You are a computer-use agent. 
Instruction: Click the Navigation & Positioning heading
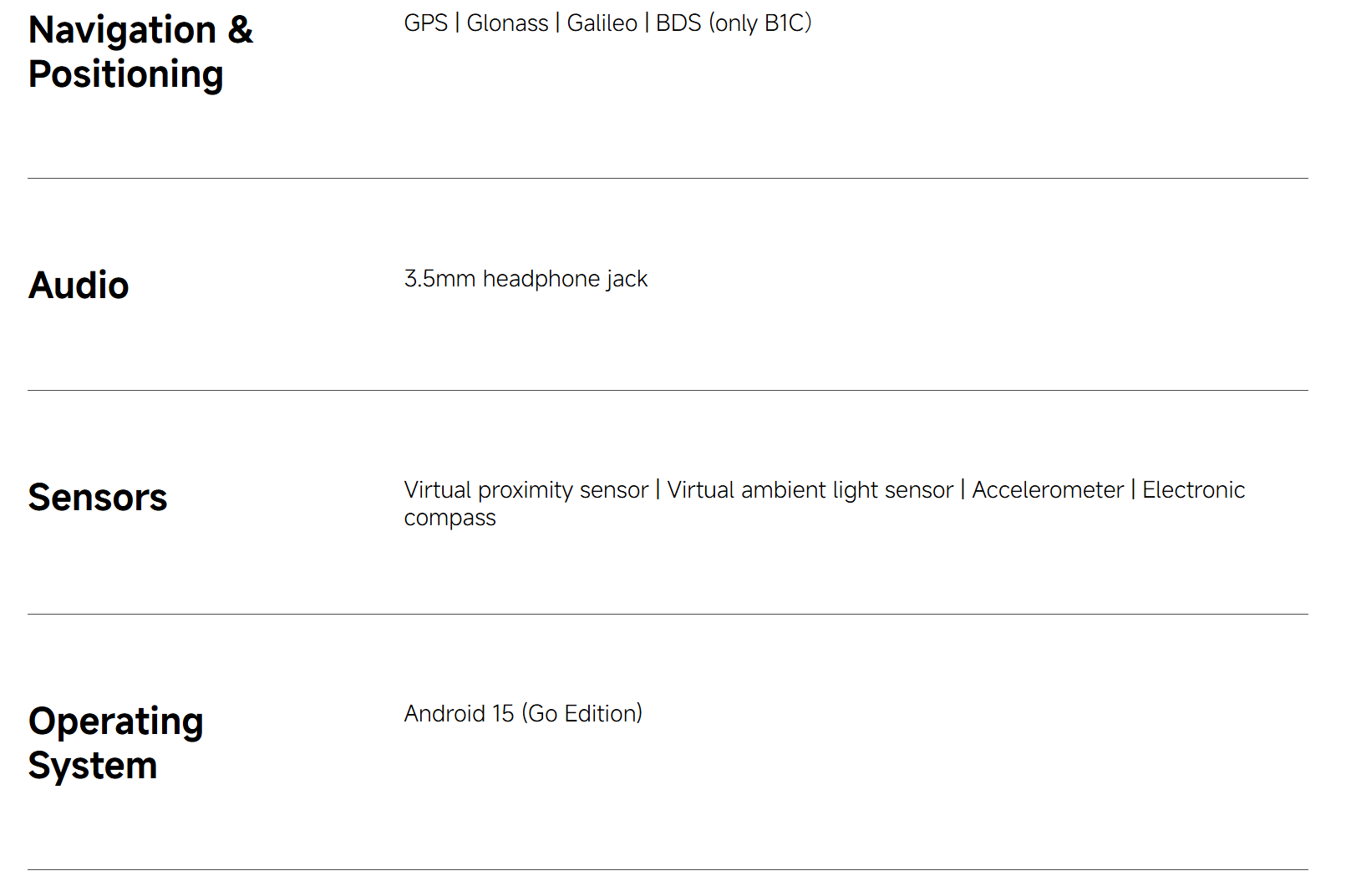140,52
